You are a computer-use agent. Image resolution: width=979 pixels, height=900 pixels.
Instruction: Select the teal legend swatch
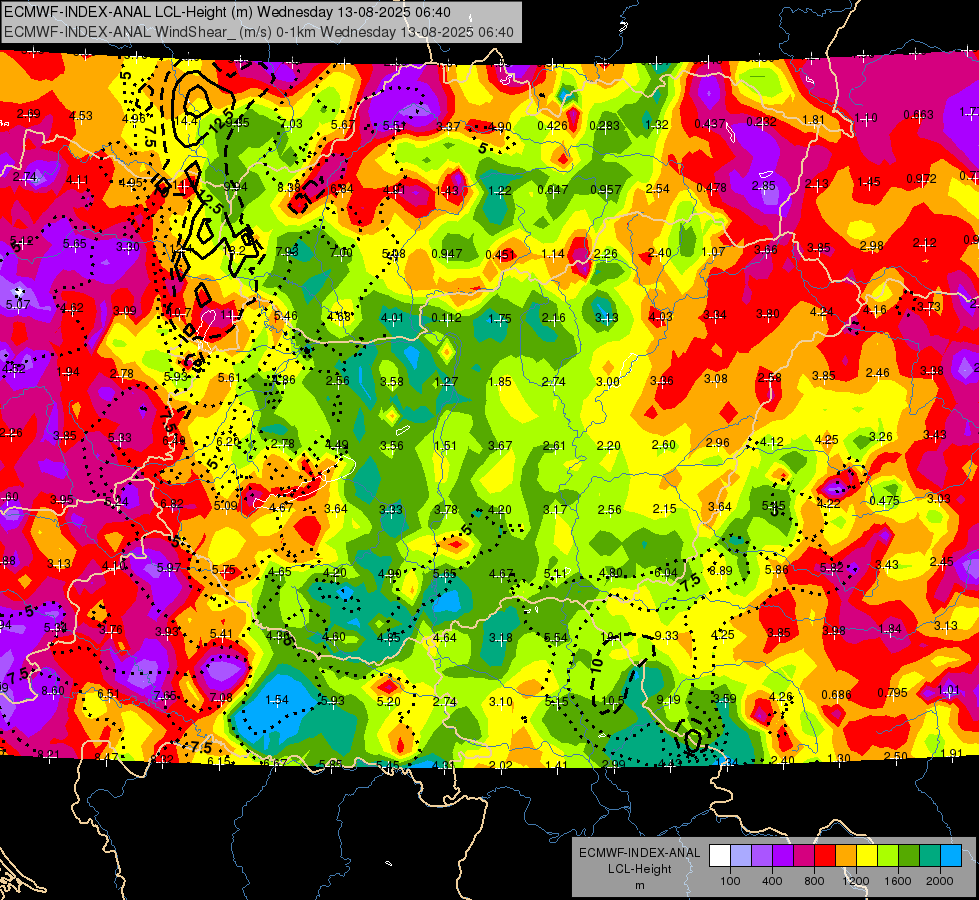(x=930, y=856)
